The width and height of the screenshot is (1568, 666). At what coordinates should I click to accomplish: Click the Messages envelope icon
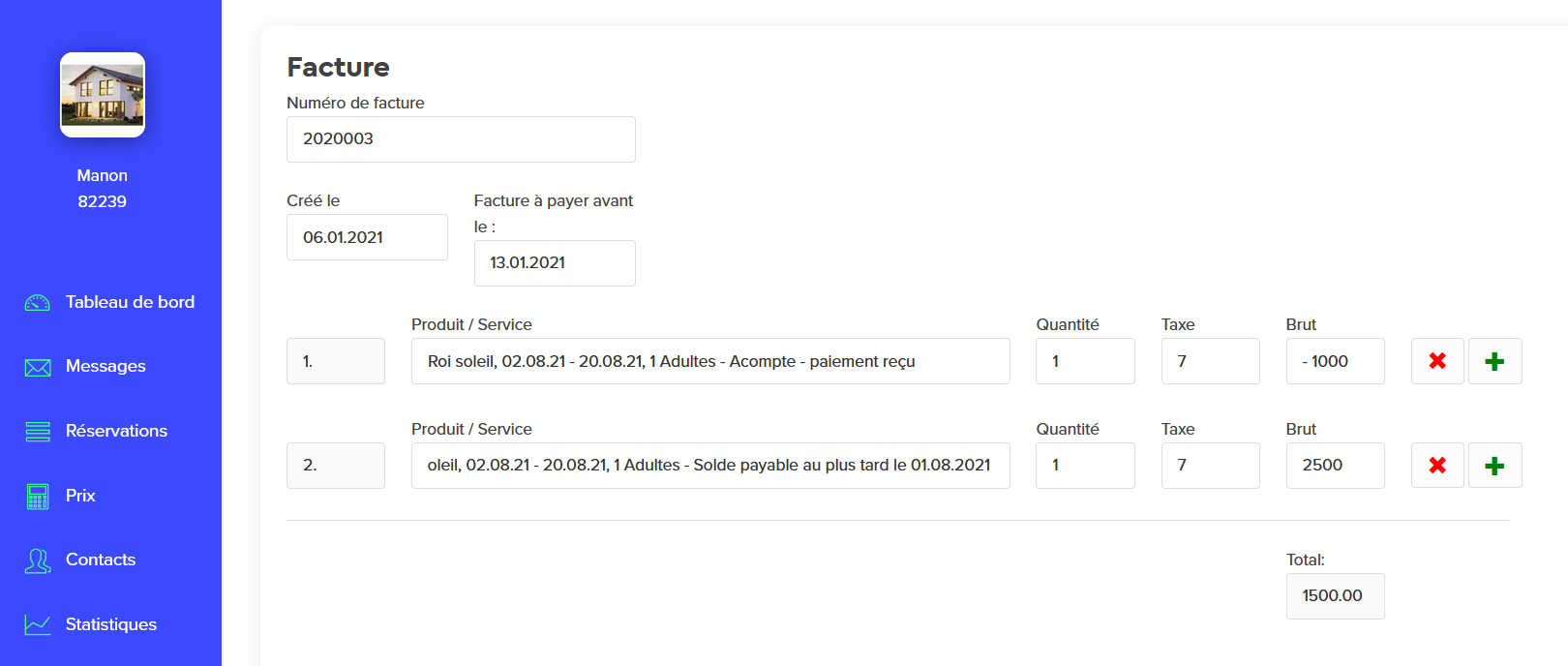click(x=38, y=368)
